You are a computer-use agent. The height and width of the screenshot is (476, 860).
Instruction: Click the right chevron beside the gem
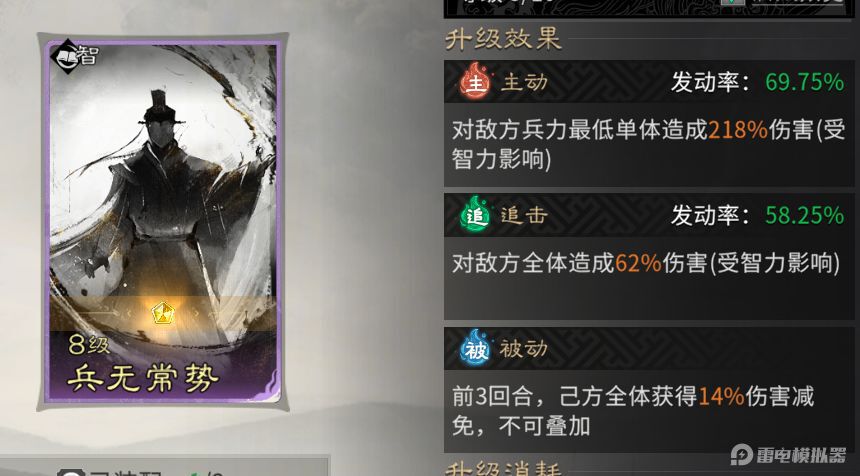point(197,314)
